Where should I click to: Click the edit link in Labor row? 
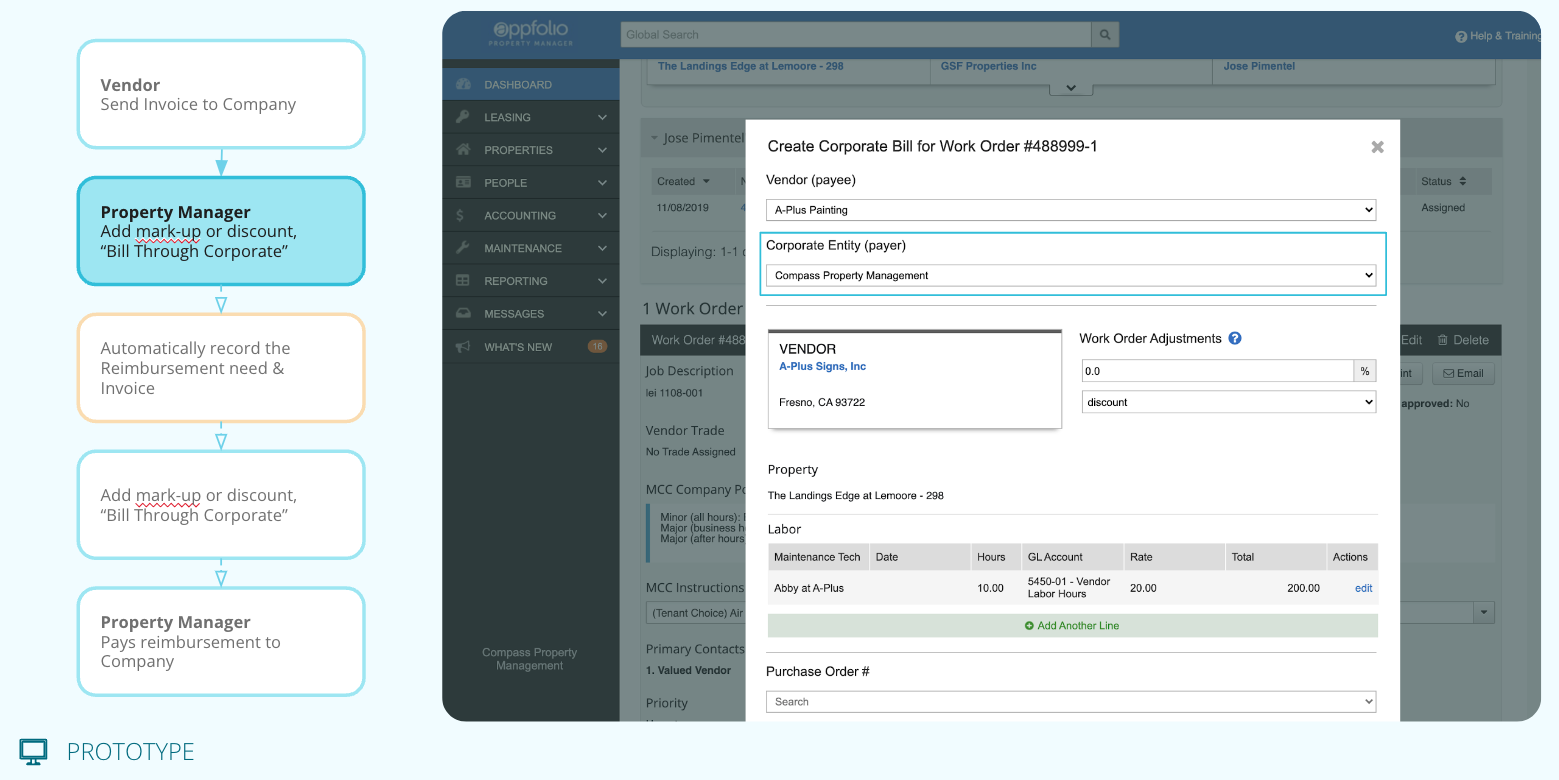(x=1363, y=589)
